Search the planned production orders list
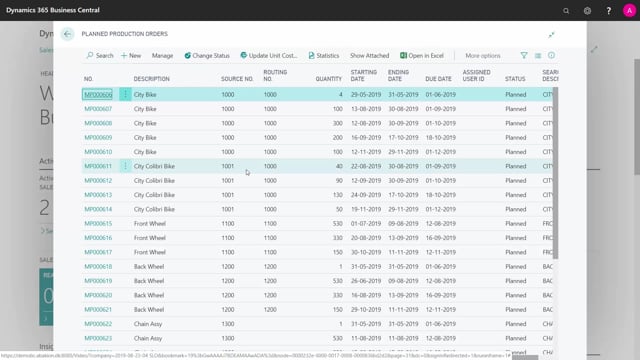 point(100,56)
